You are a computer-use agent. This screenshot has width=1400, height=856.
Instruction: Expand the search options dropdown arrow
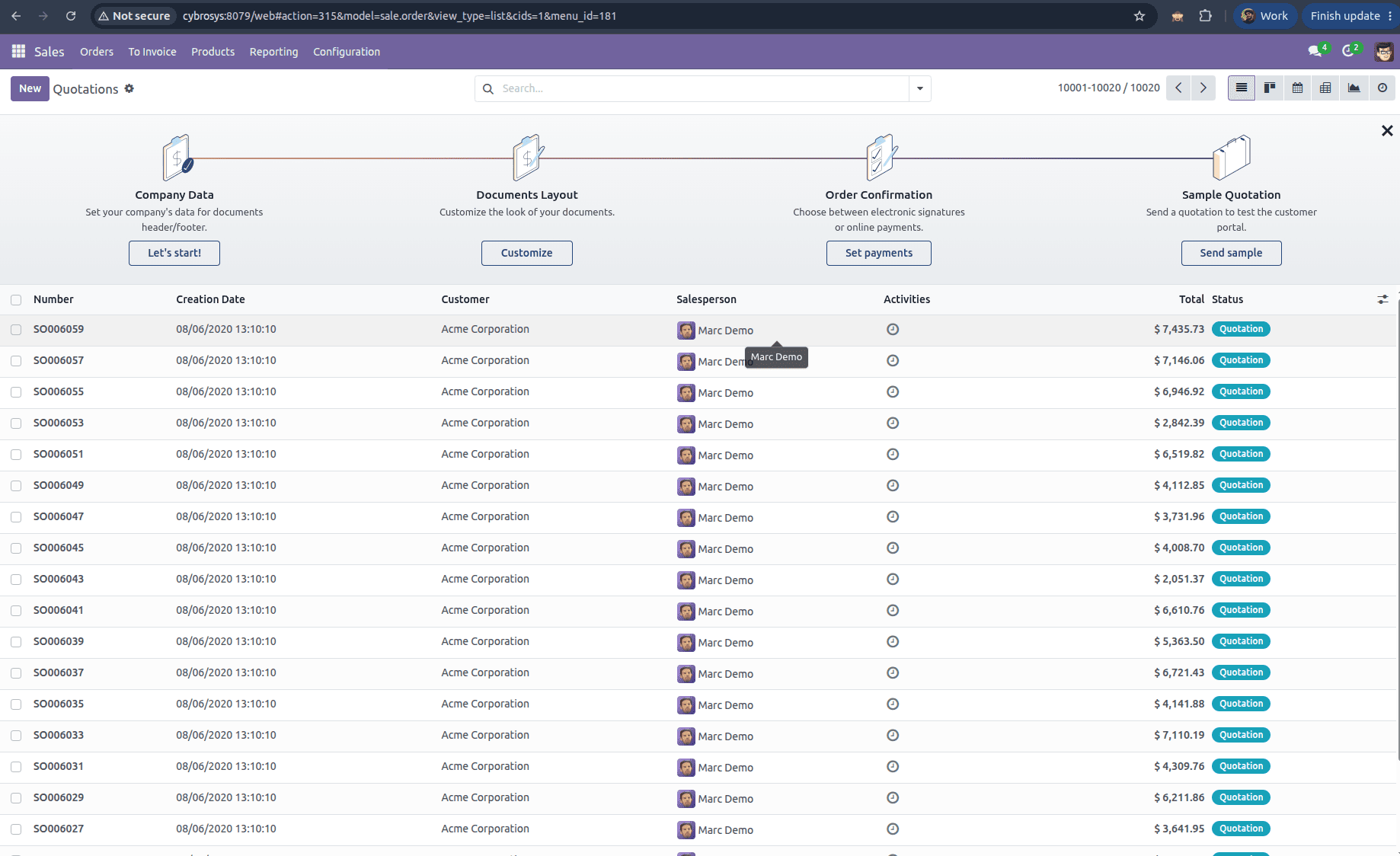coord(920,88)
